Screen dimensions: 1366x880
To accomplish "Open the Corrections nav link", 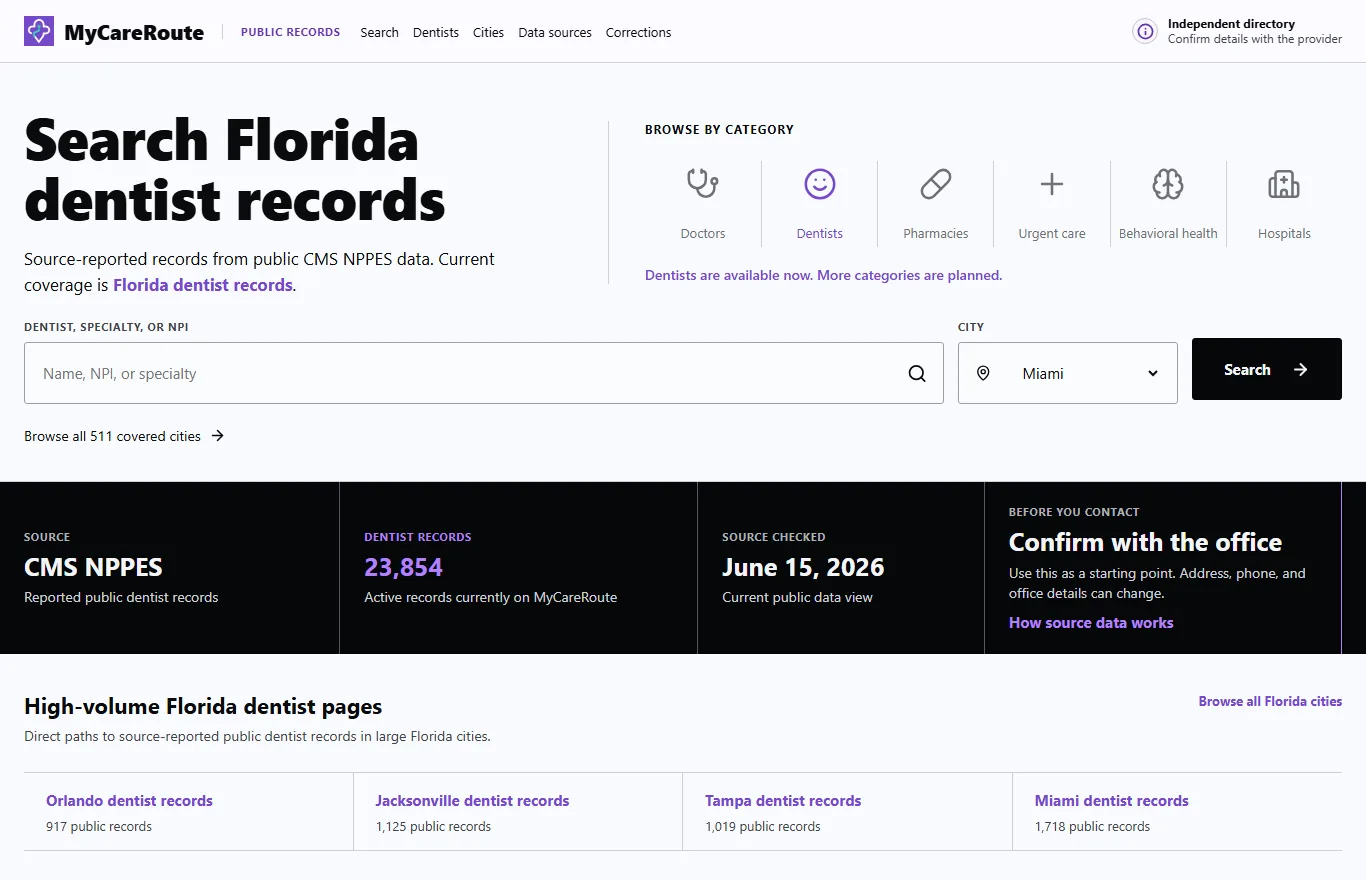I will pyautogui.click(x=638, y=32).
